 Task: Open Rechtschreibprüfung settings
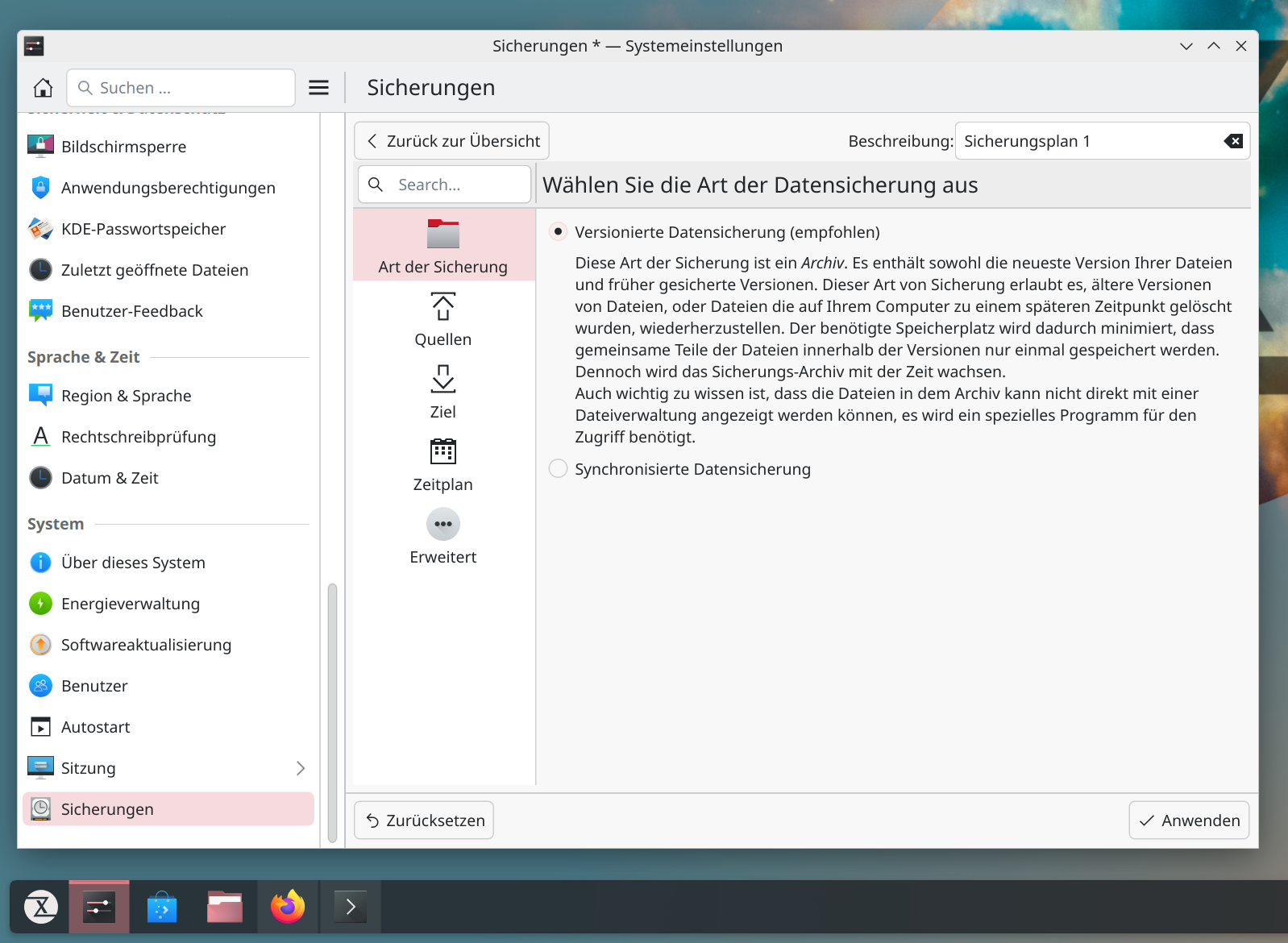click(168, 437)
